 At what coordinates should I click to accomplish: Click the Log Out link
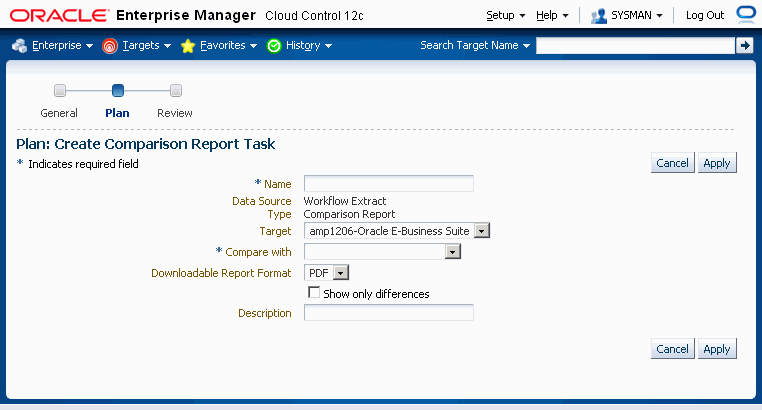tap(705, 16)
